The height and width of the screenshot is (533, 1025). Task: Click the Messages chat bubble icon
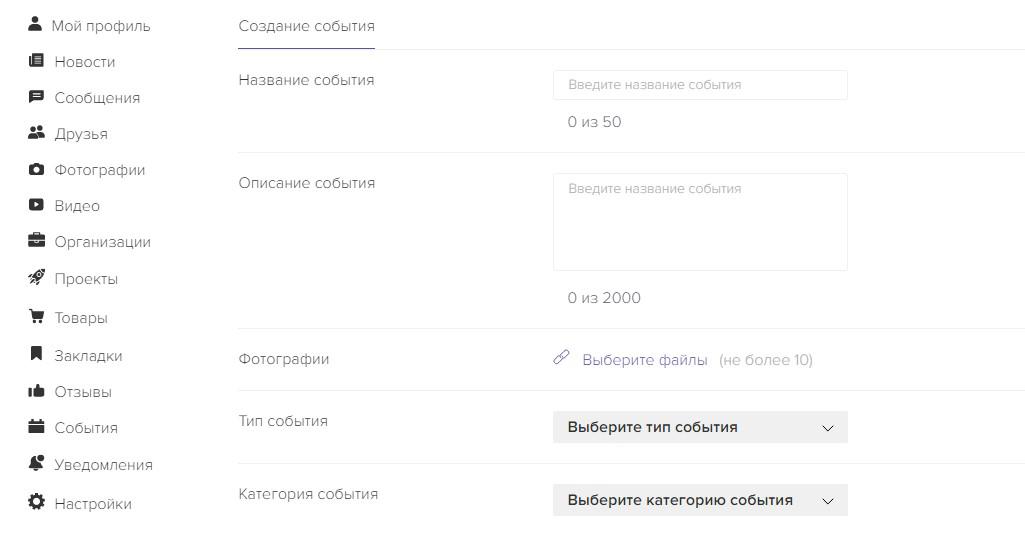pyautogui.click(x=36, y=97)
